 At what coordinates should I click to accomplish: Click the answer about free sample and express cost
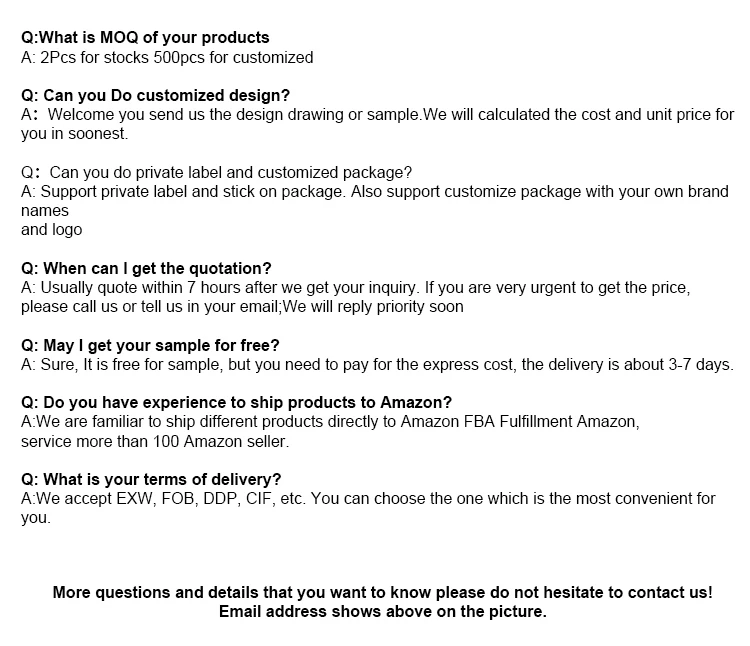377,364
